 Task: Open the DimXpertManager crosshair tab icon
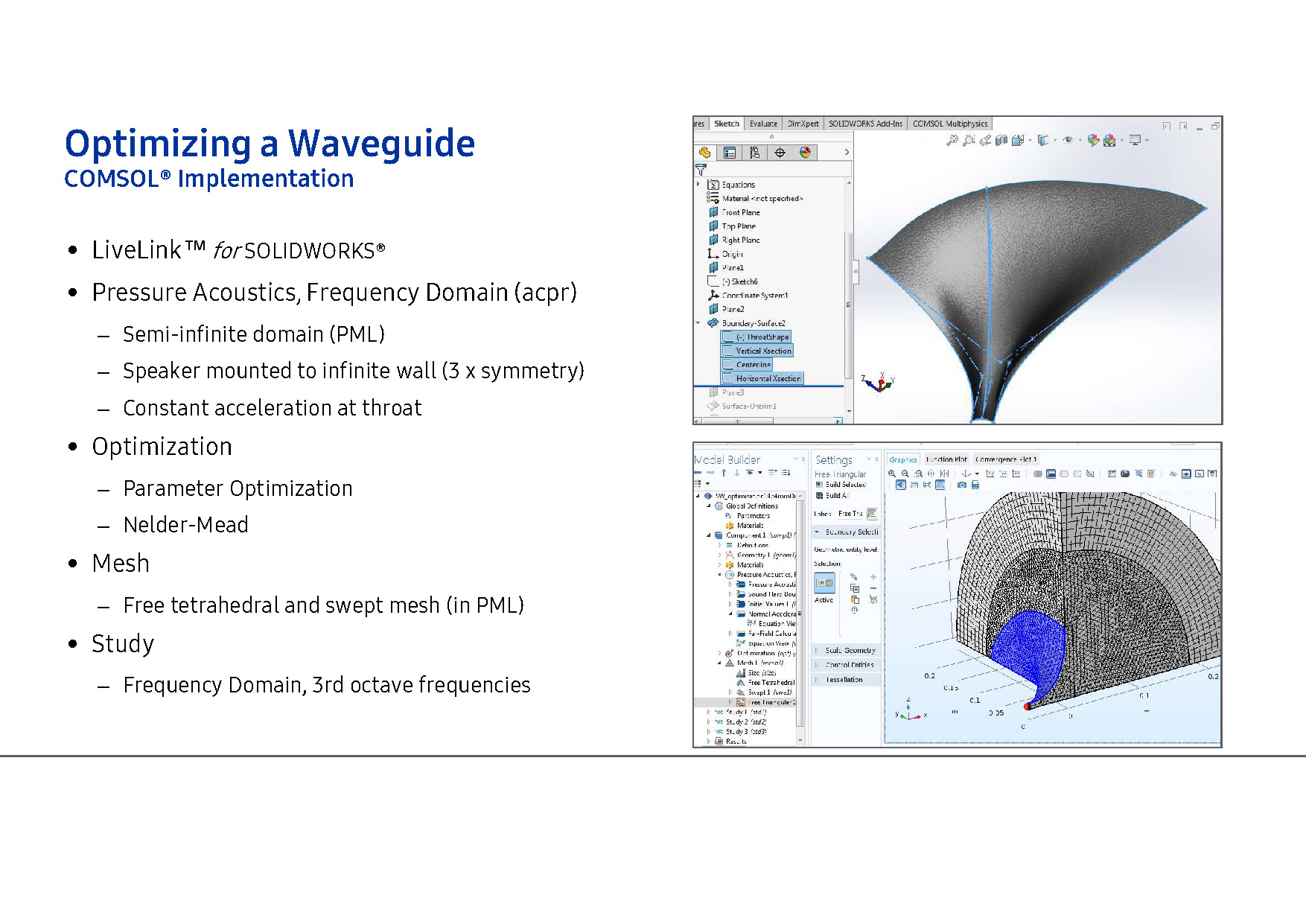[780, 153]
